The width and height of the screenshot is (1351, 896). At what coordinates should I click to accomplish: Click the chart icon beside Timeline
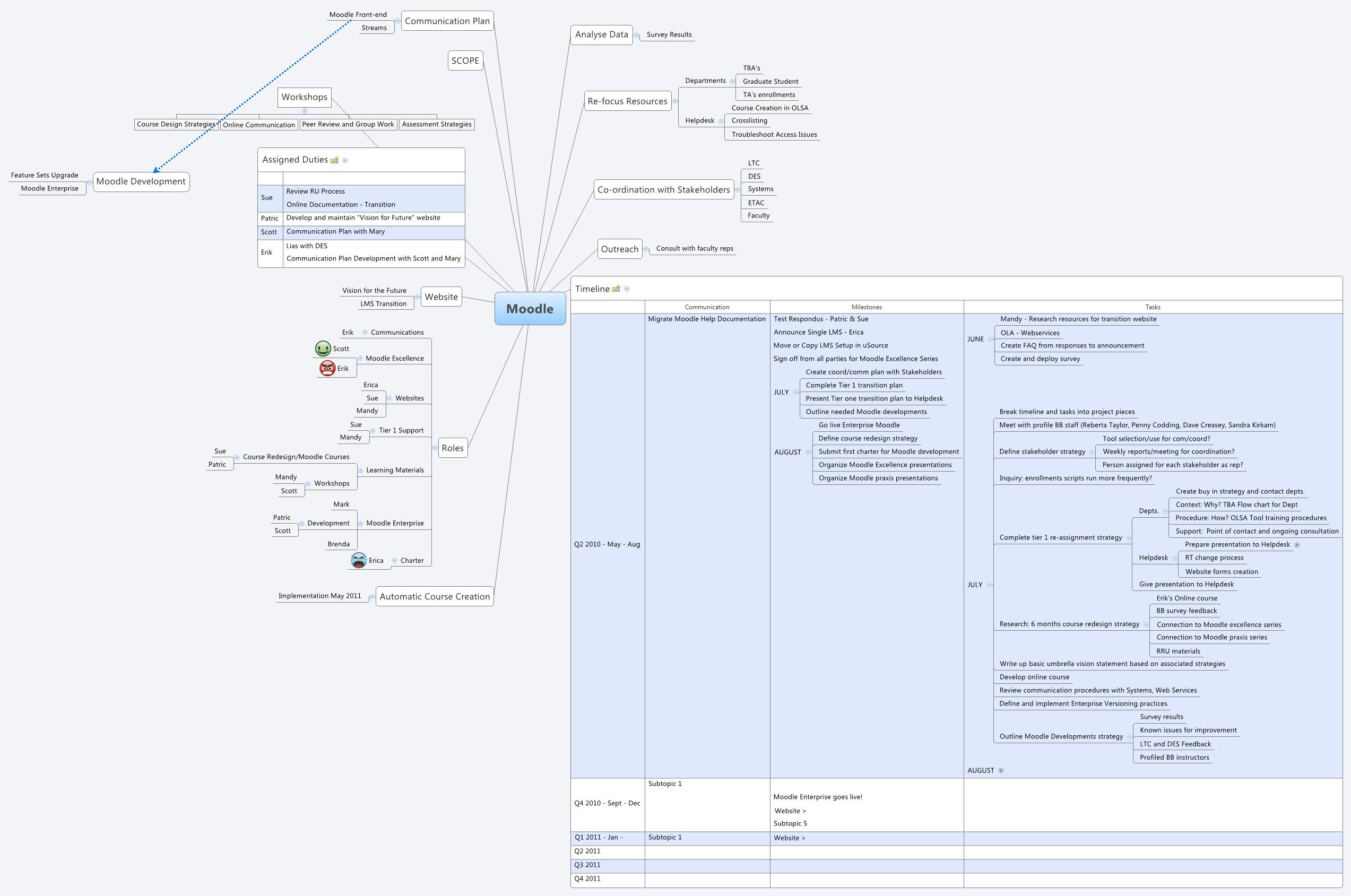click(616, 289)
